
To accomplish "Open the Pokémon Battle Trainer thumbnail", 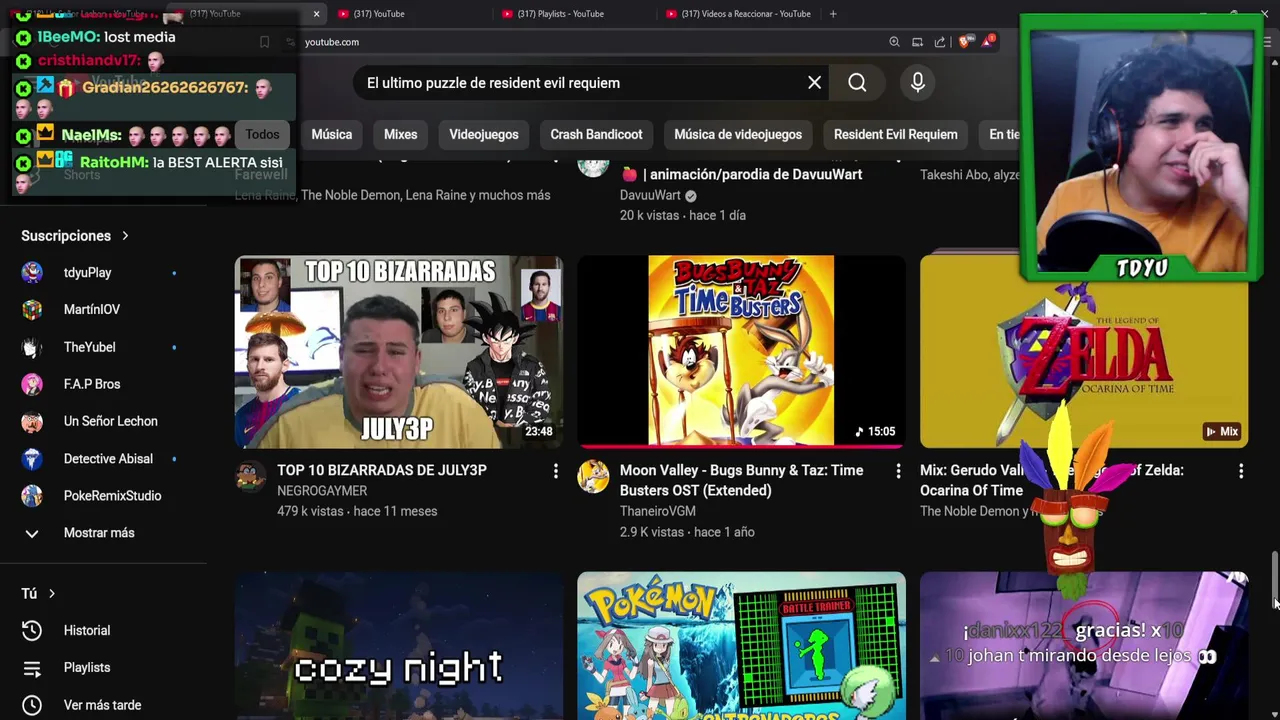I will (x=741, y=646).
